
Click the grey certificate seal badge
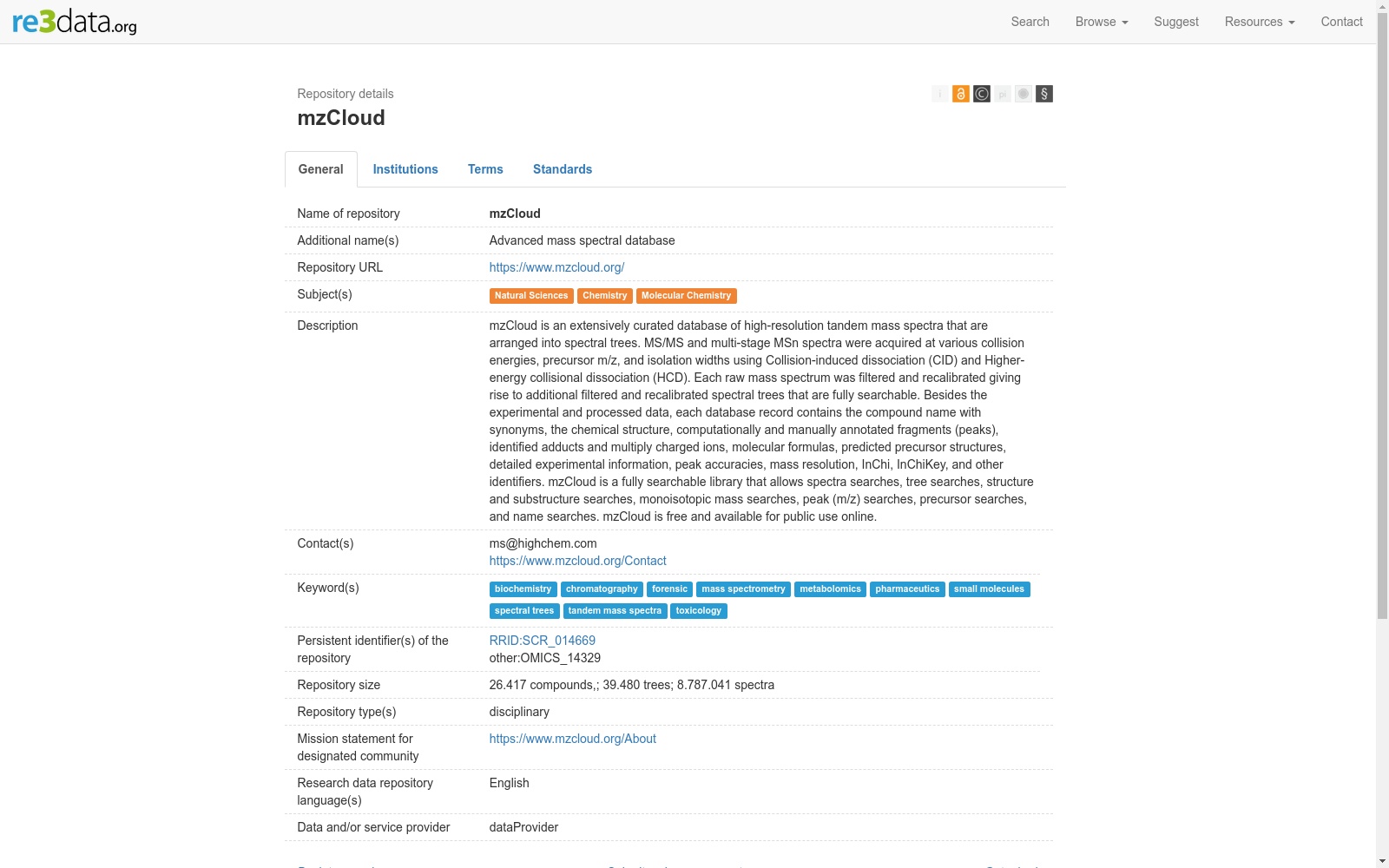[x=1024, y=94]
